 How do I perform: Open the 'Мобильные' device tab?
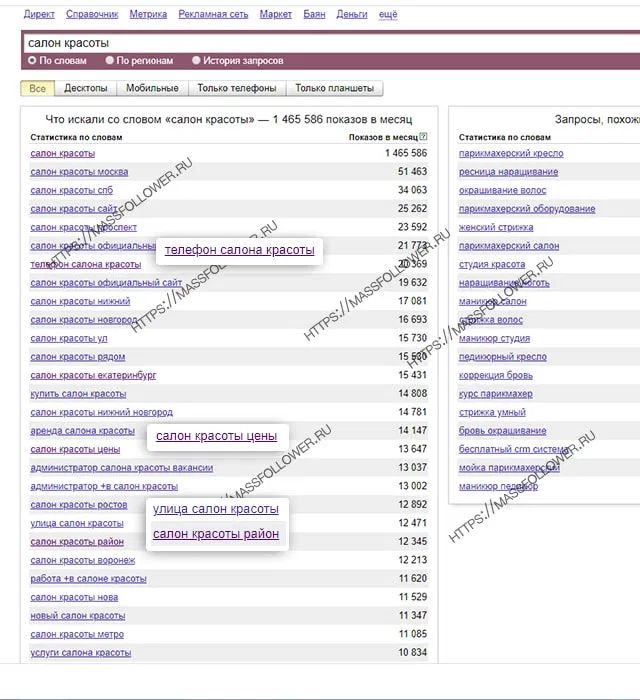coord(152,88)
